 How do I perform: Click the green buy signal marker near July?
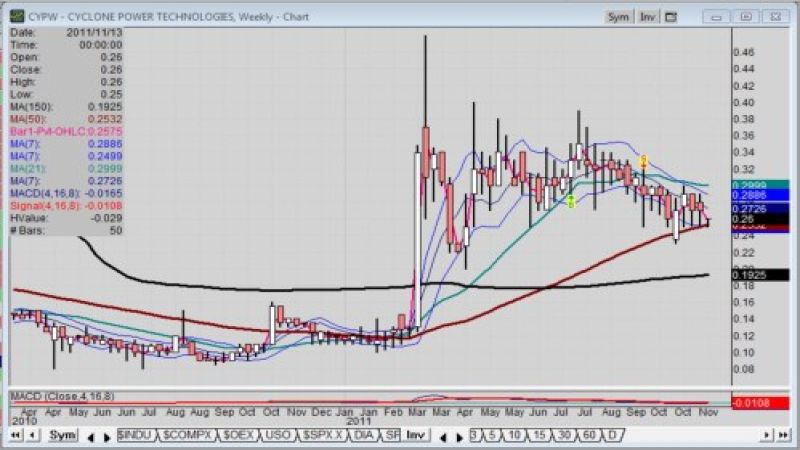(x=571, y=202)
